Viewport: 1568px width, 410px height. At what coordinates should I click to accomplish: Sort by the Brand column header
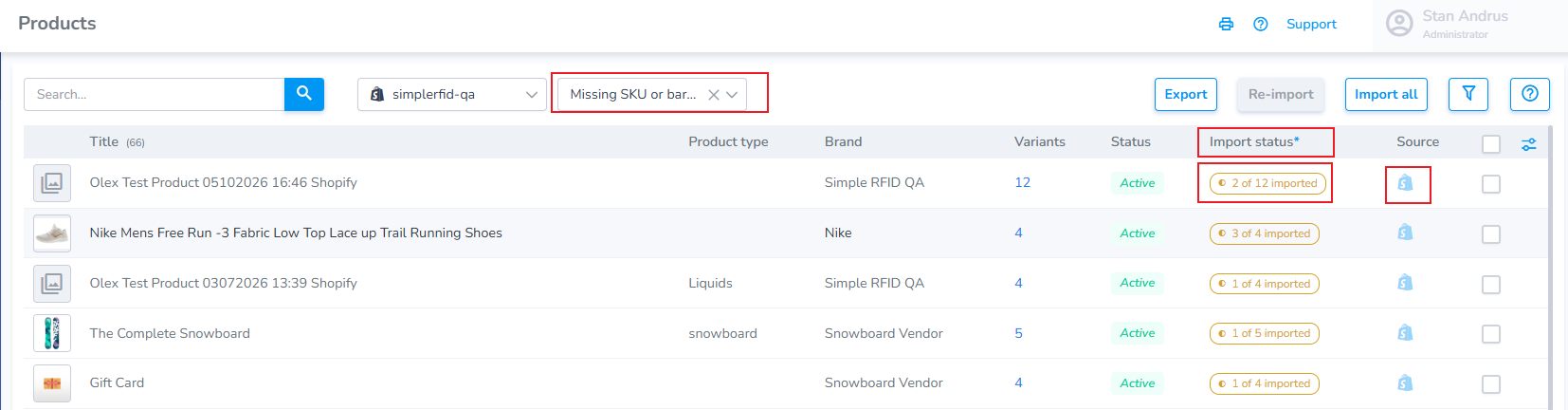coord(843,141)
